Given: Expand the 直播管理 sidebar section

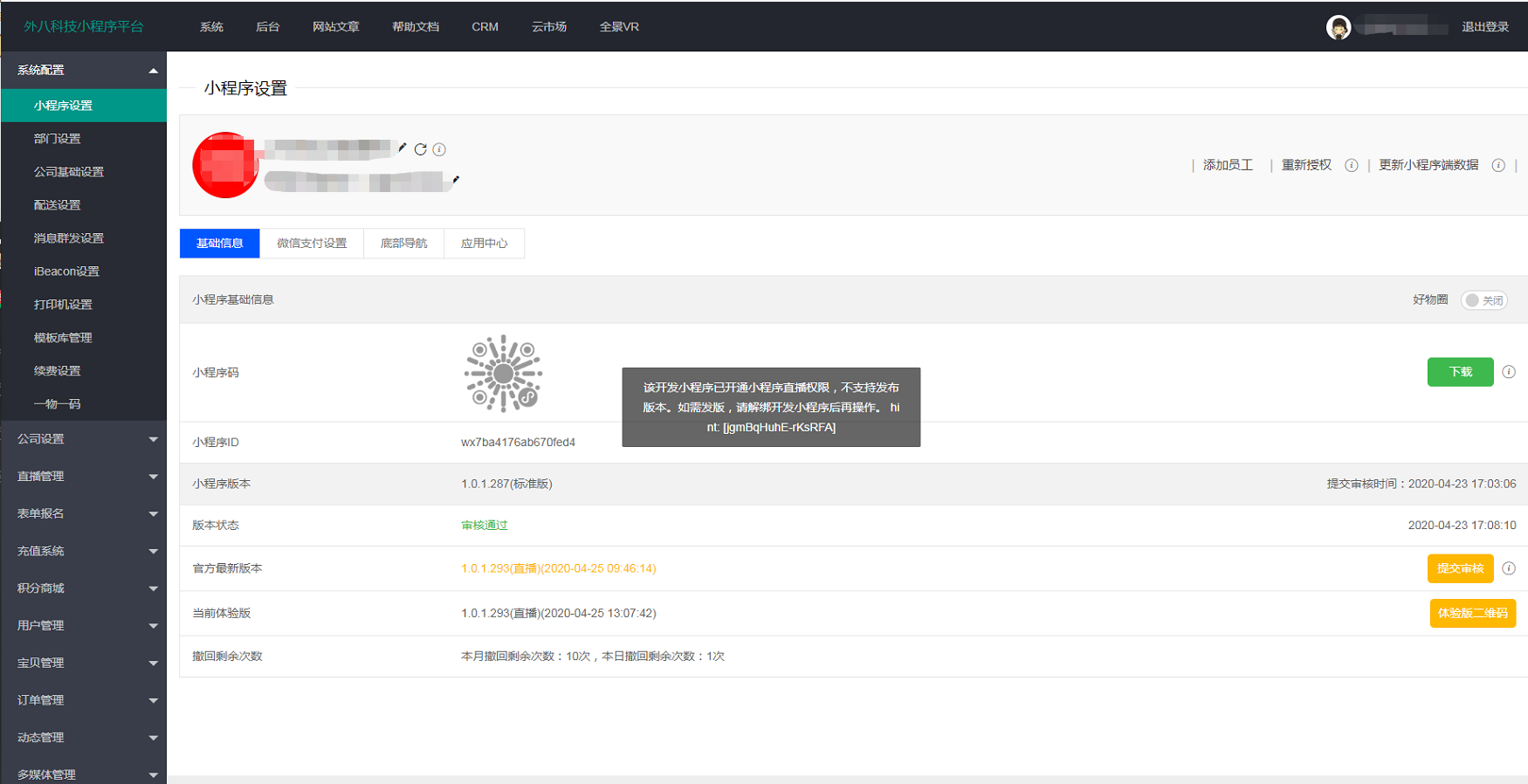Looking at the screenshot, I should tap(83, 476).
